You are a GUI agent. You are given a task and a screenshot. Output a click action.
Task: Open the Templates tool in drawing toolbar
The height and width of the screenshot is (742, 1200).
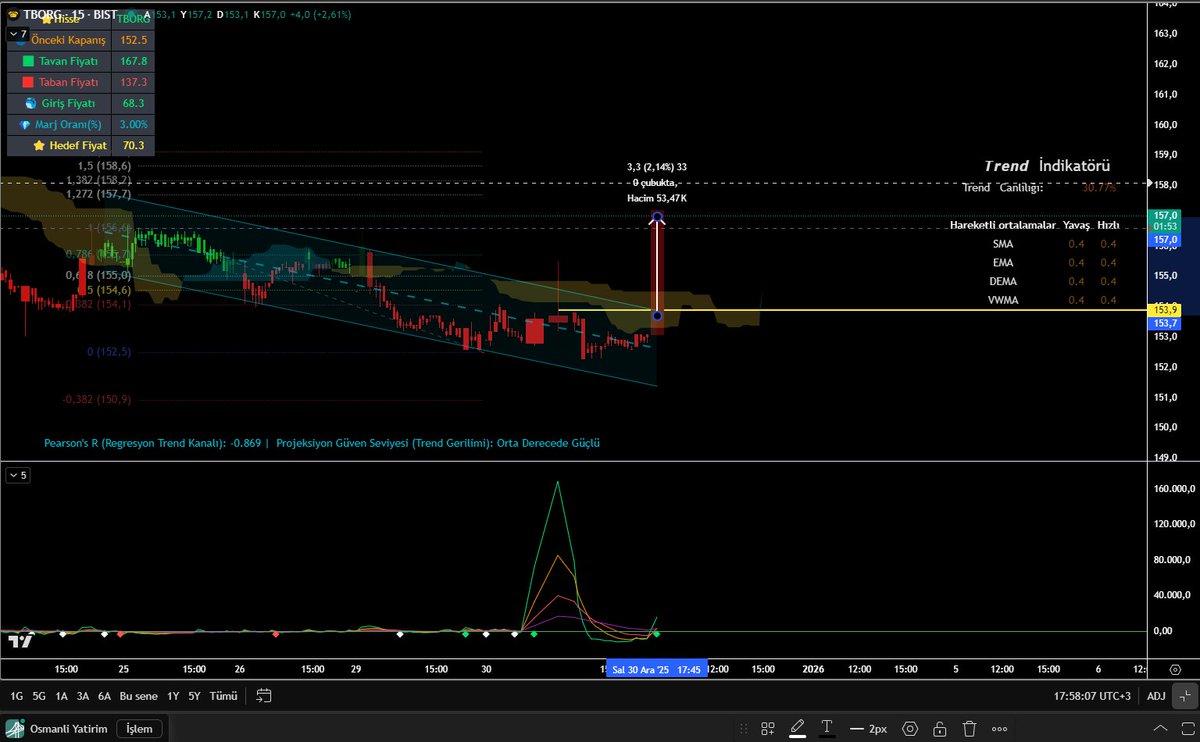pyautogui.click(x=768, y=728)
